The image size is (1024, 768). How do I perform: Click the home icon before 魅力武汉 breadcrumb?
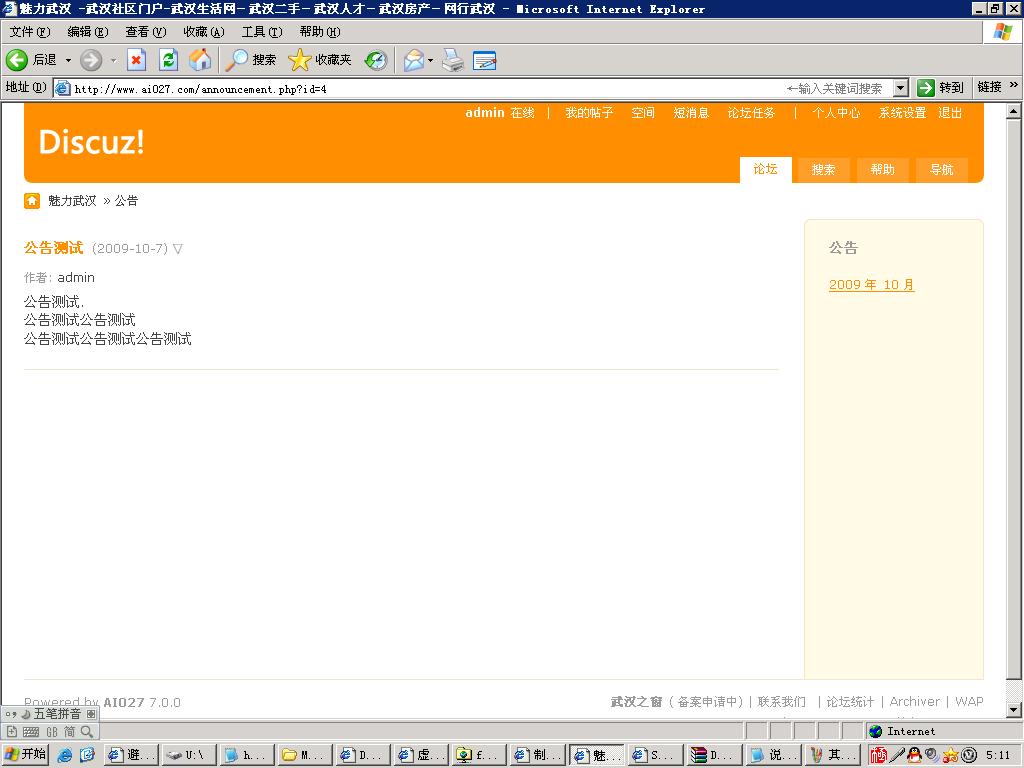pos(31,201)
